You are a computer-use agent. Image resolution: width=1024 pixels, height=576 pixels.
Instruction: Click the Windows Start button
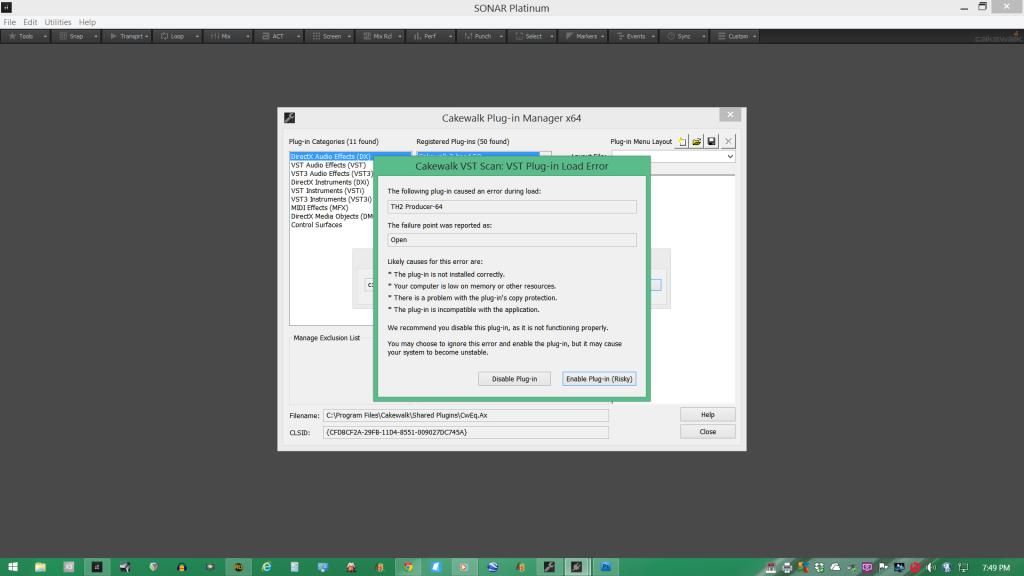[12, 567]
